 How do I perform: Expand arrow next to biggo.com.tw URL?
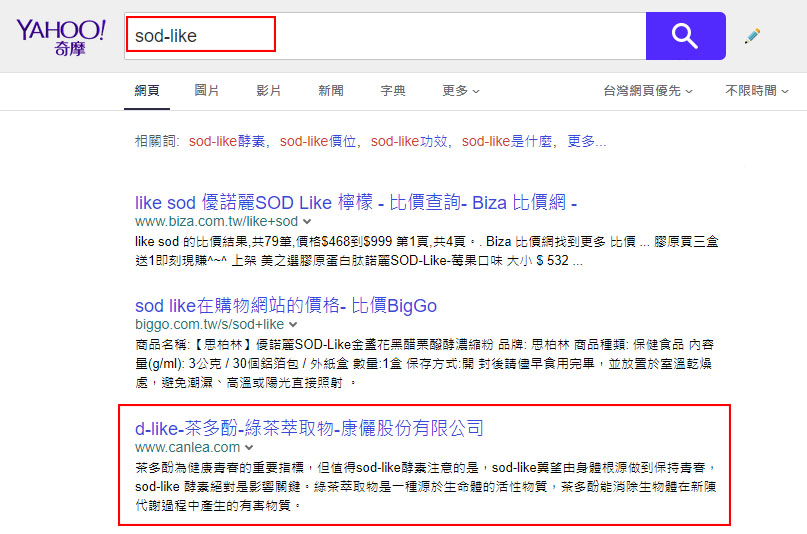[293, 325]
